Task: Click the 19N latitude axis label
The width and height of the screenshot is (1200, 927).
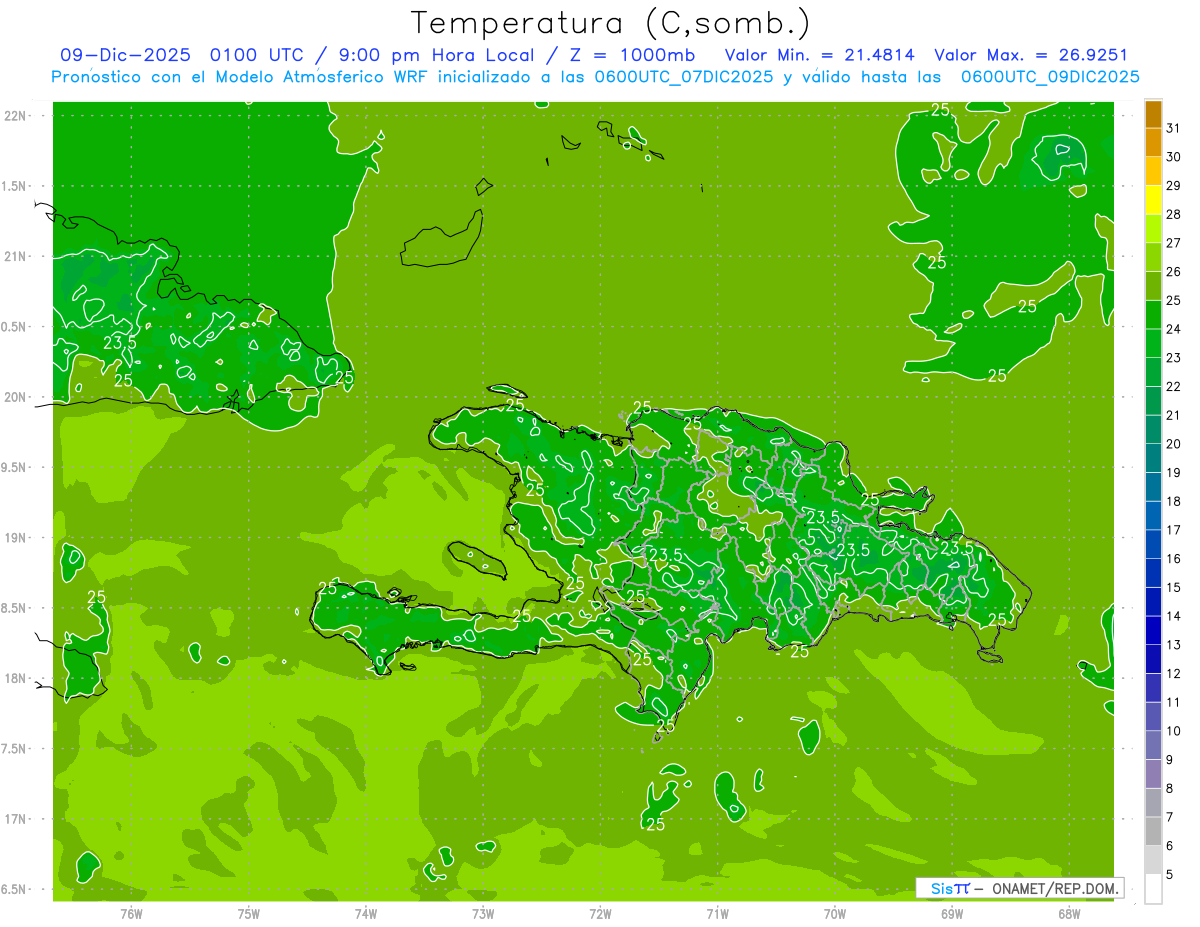Action: point(16,538)
